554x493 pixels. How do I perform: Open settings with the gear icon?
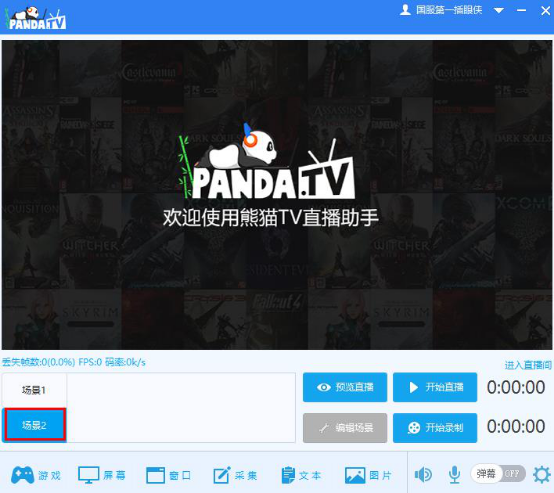[x=542, y=474]
